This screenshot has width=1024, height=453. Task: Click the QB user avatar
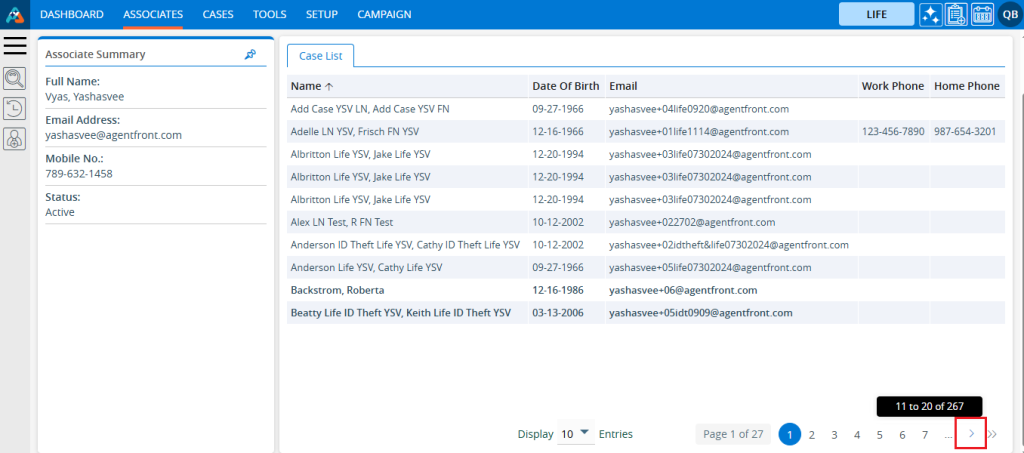pyautogui.click(x=1008, y=14)
